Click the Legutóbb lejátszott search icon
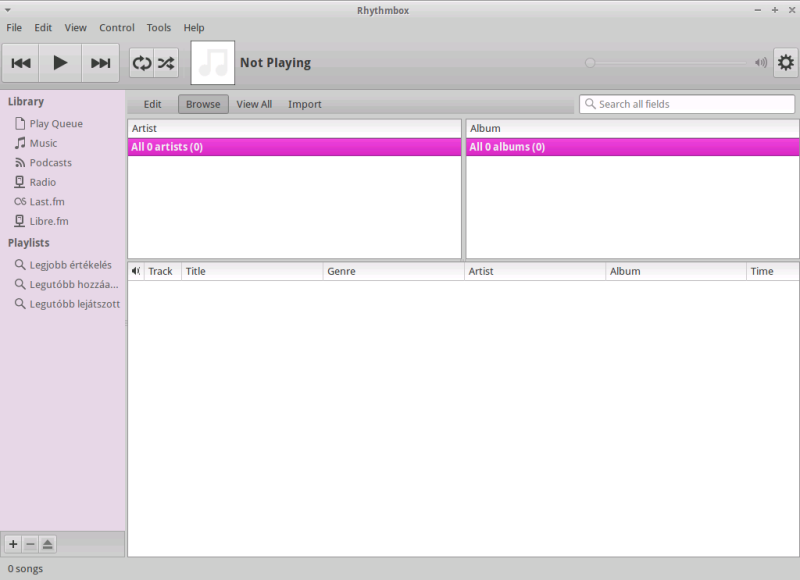This screenshot has width=800, height=580. coord(20,304)
